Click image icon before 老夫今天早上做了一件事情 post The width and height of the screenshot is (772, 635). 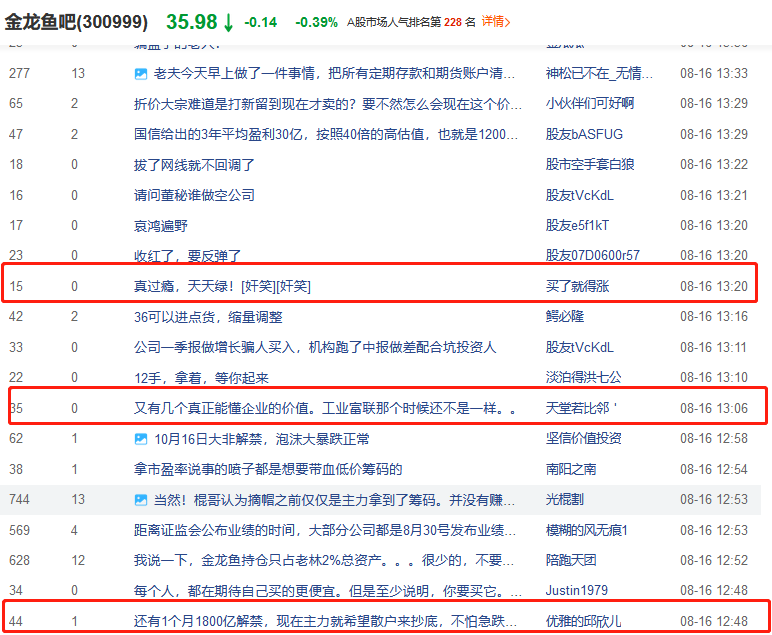tap(141, 74)
